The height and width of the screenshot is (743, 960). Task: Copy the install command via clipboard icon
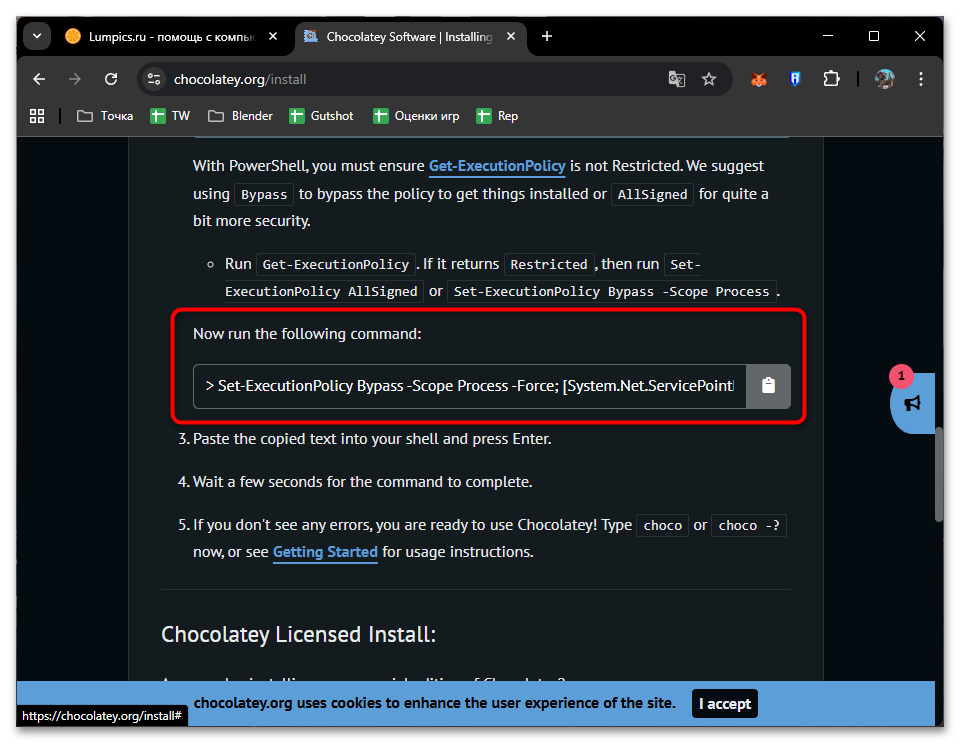(768, 386)
